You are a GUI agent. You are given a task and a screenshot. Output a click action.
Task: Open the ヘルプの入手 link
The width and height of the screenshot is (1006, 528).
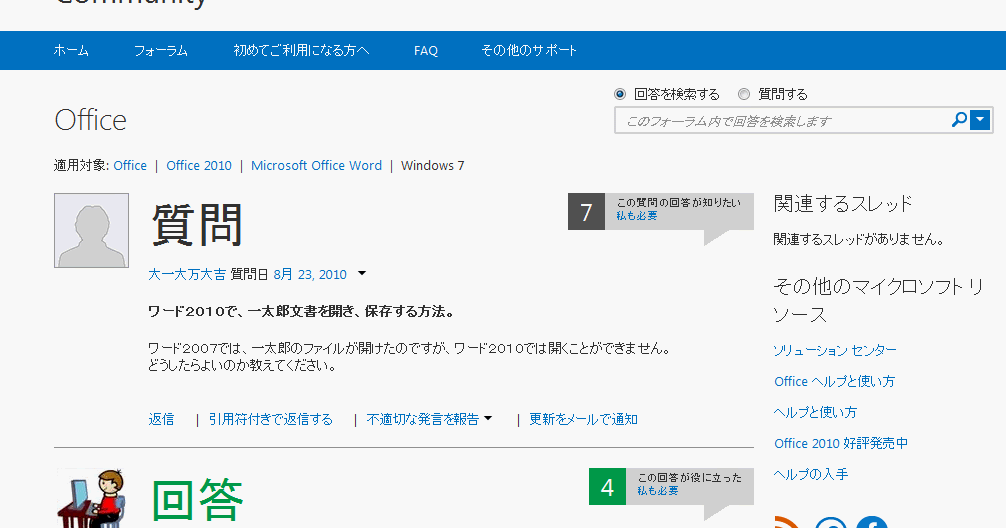point(811,474)
